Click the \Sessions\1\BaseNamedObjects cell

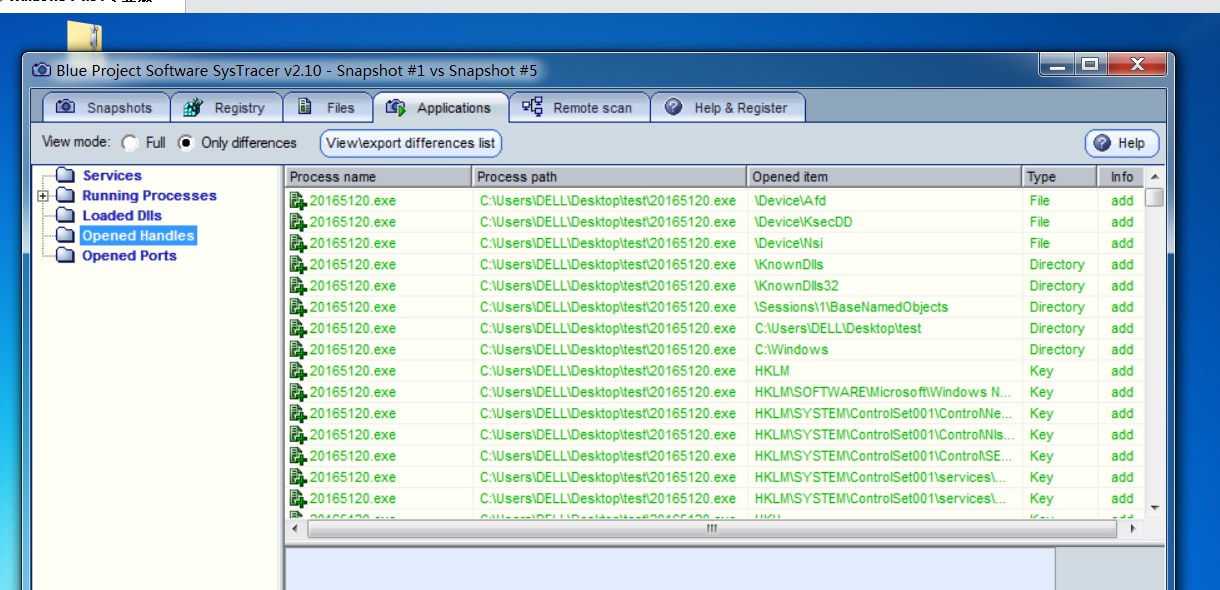(851, 307)
